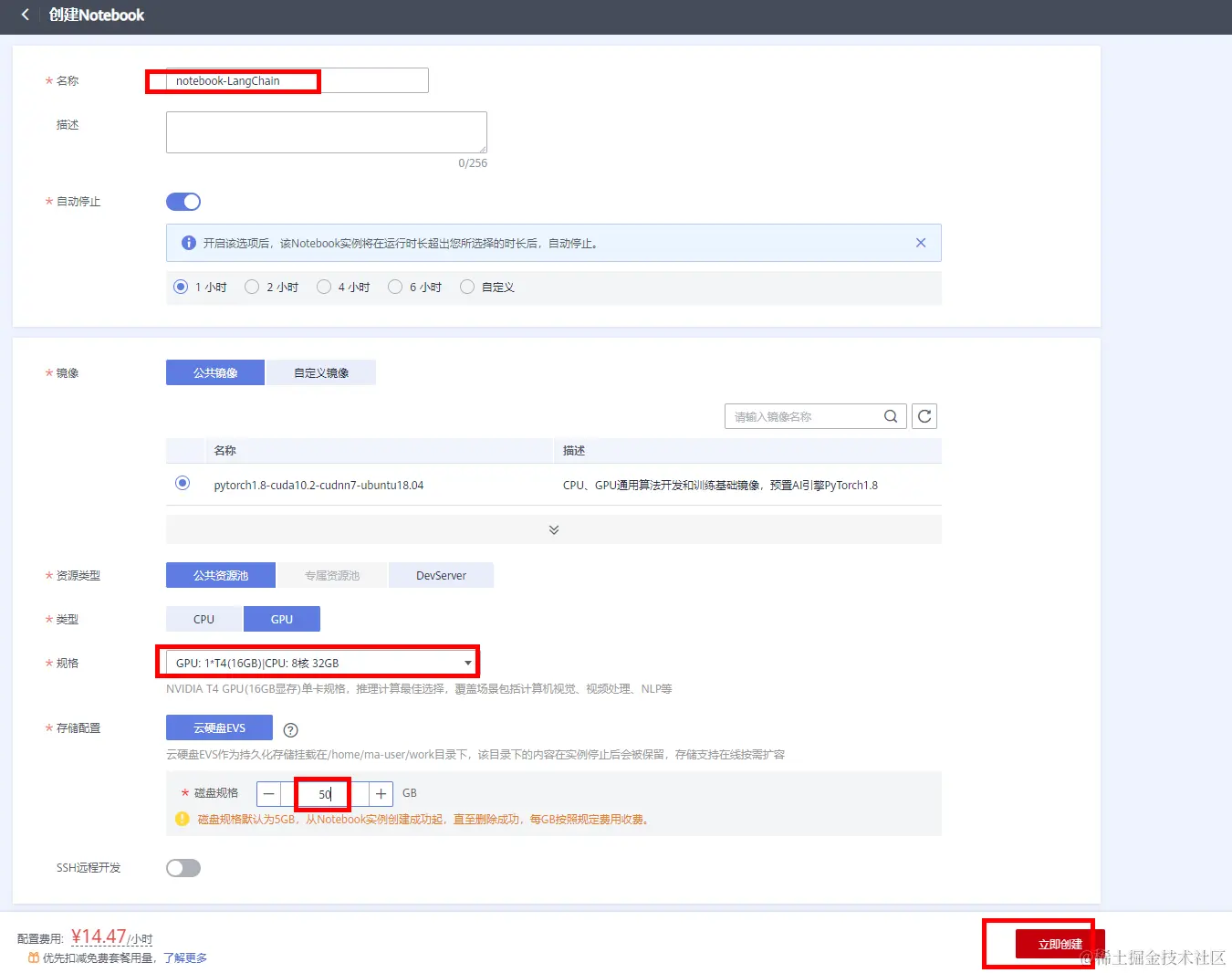This screenshot has width=1232, height=973.
Task: Click the gift icon near free quota text
Action: click(x=34, y=957)
